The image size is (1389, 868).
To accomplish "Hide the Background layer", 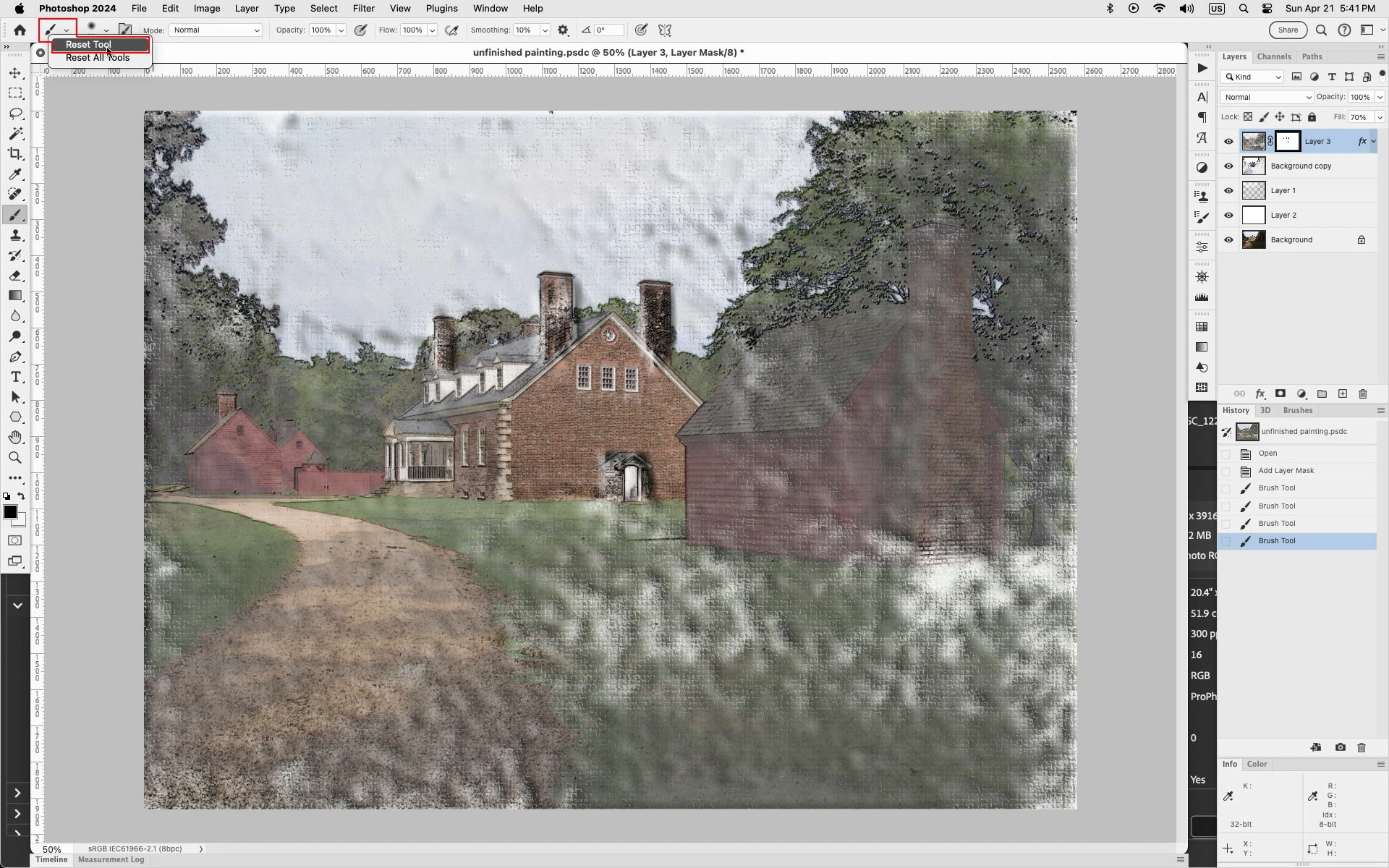I will tap(1228, 240).
